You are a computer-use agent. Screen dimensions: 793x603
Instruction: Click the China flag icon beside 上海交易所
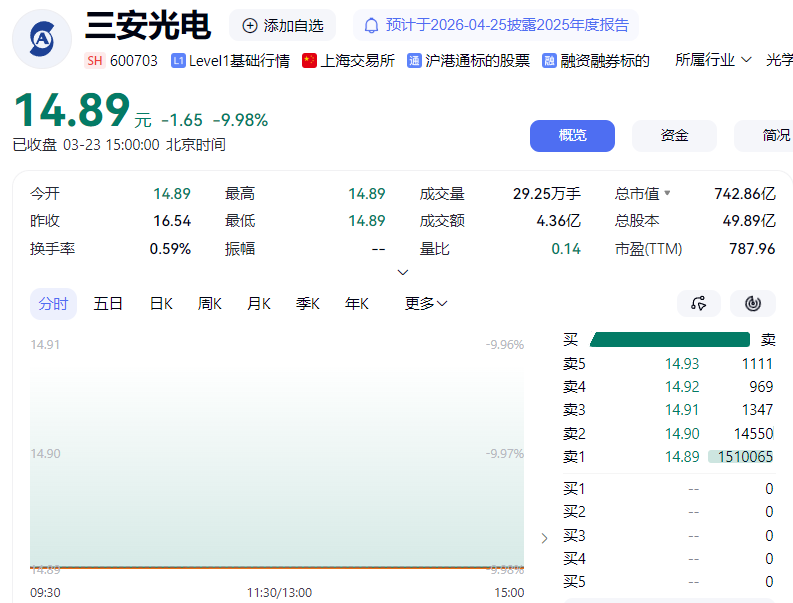(309, 61)
